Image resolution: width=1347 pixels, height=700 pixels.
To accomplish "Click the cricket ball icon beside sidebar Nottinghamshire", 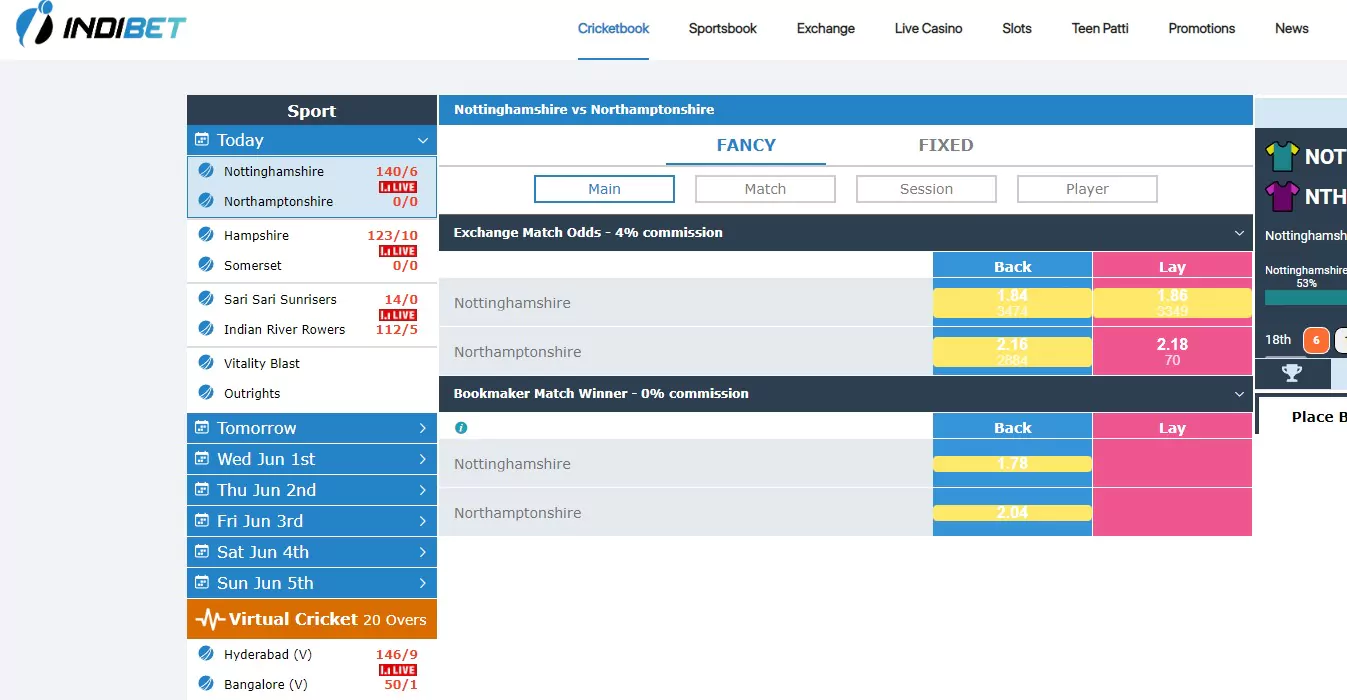I will coord(206,171).
